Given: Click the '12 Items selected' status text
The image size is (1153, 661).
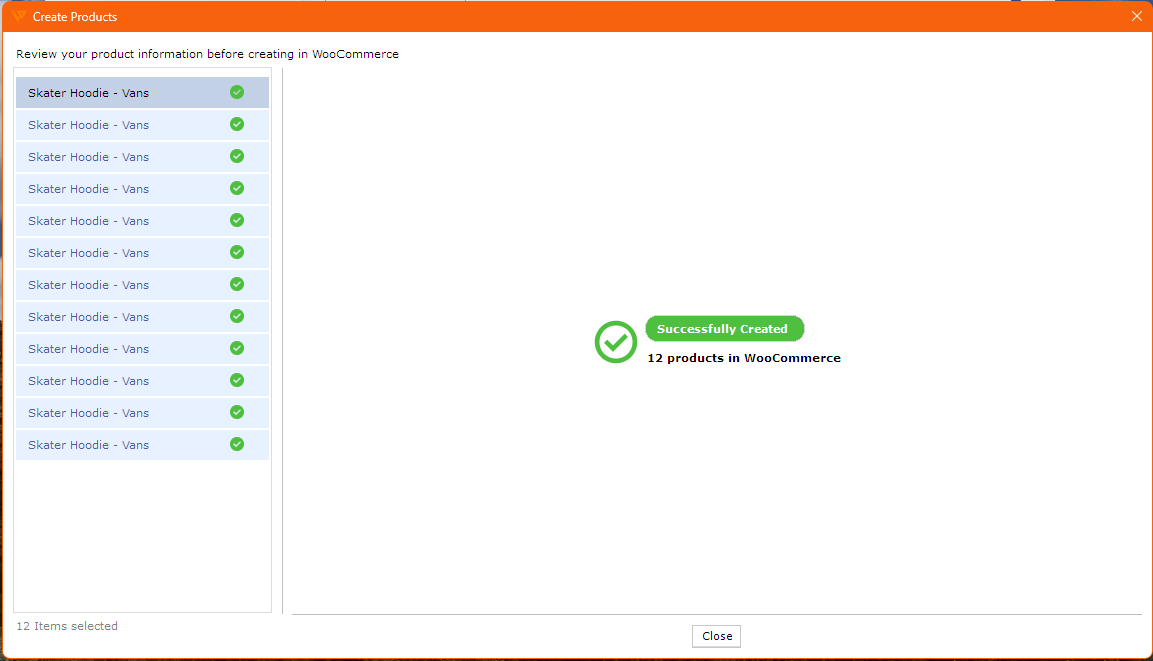Looking at the screenshot, I should pos(67,626).
